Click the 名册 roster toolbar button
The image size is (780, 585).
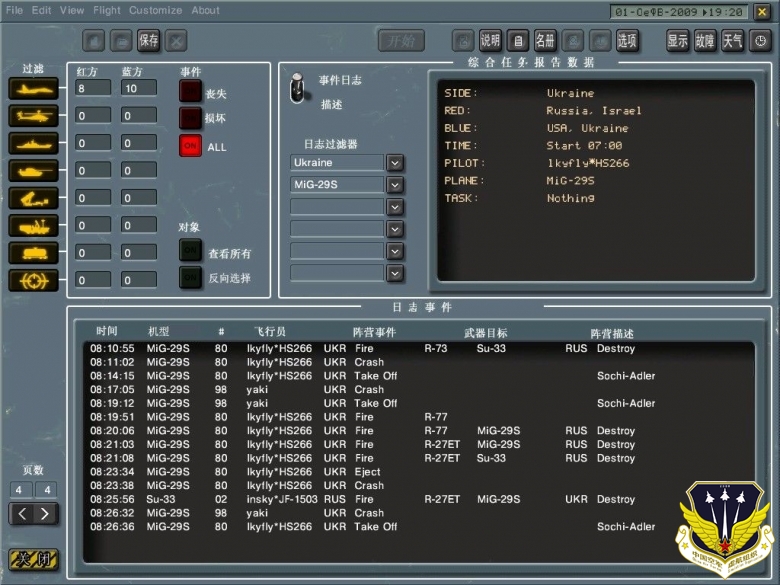(545, 41)
